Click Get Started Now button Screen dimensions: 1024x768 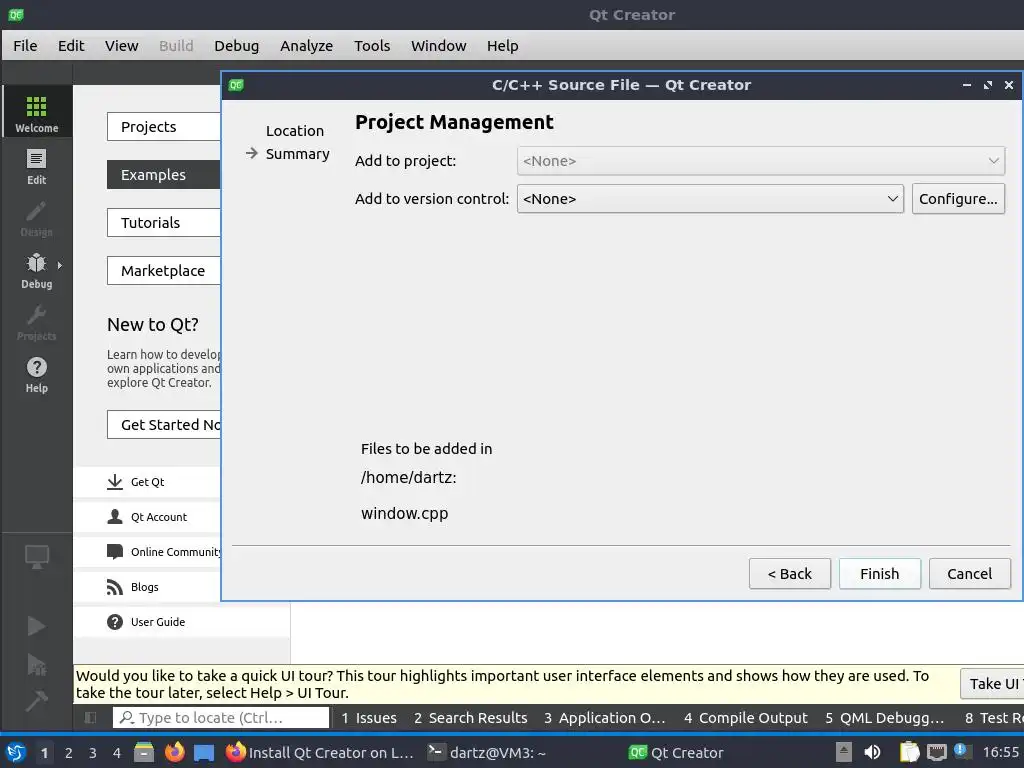[164, 424]
